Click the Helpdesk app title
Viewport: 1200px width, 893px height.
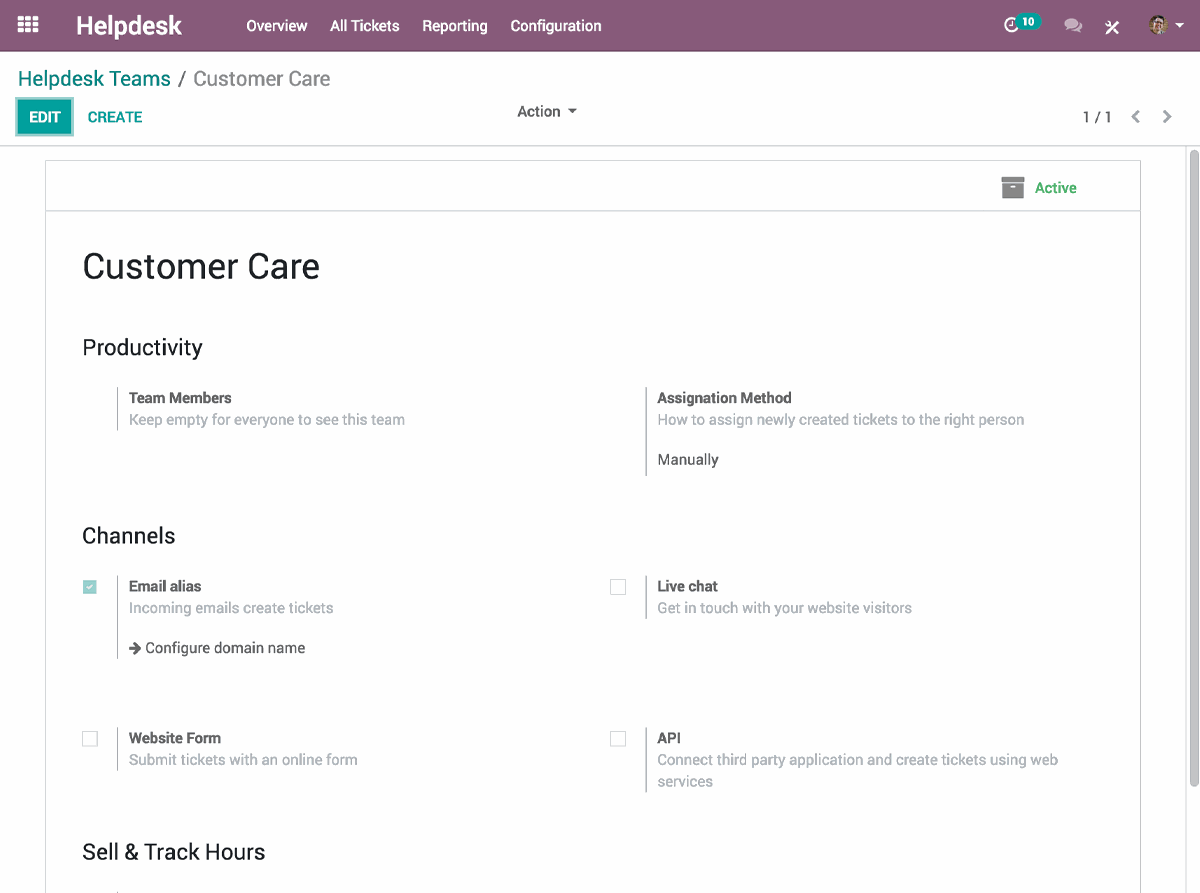click(x=129, y=26)
